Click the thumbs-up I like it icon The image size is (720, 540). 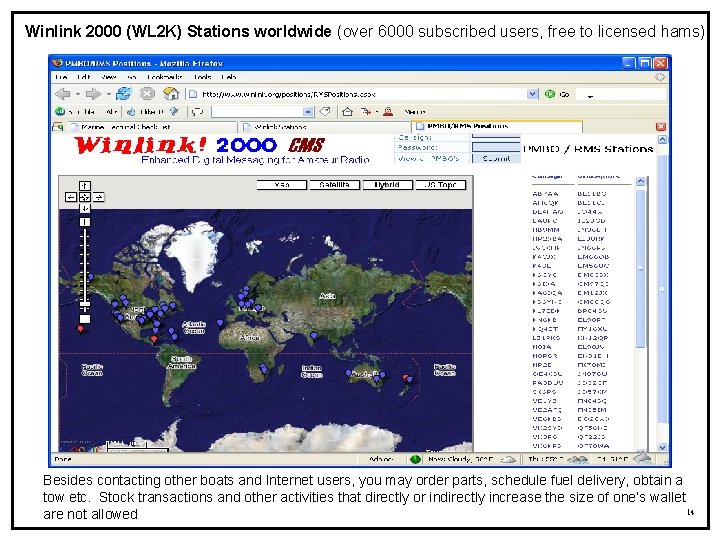tap(131, 112)
